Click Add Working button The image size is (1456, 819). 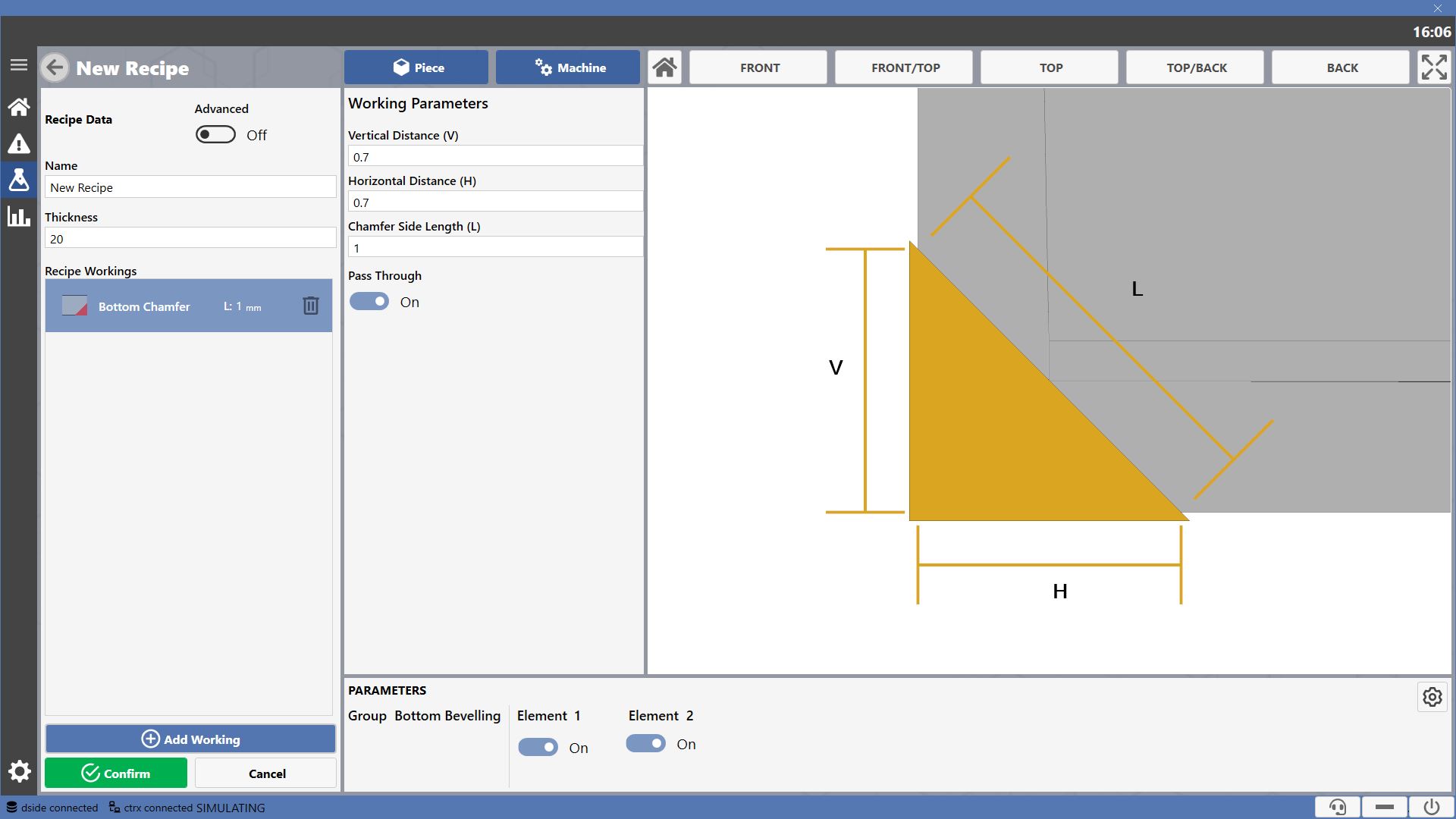point(190,739)
